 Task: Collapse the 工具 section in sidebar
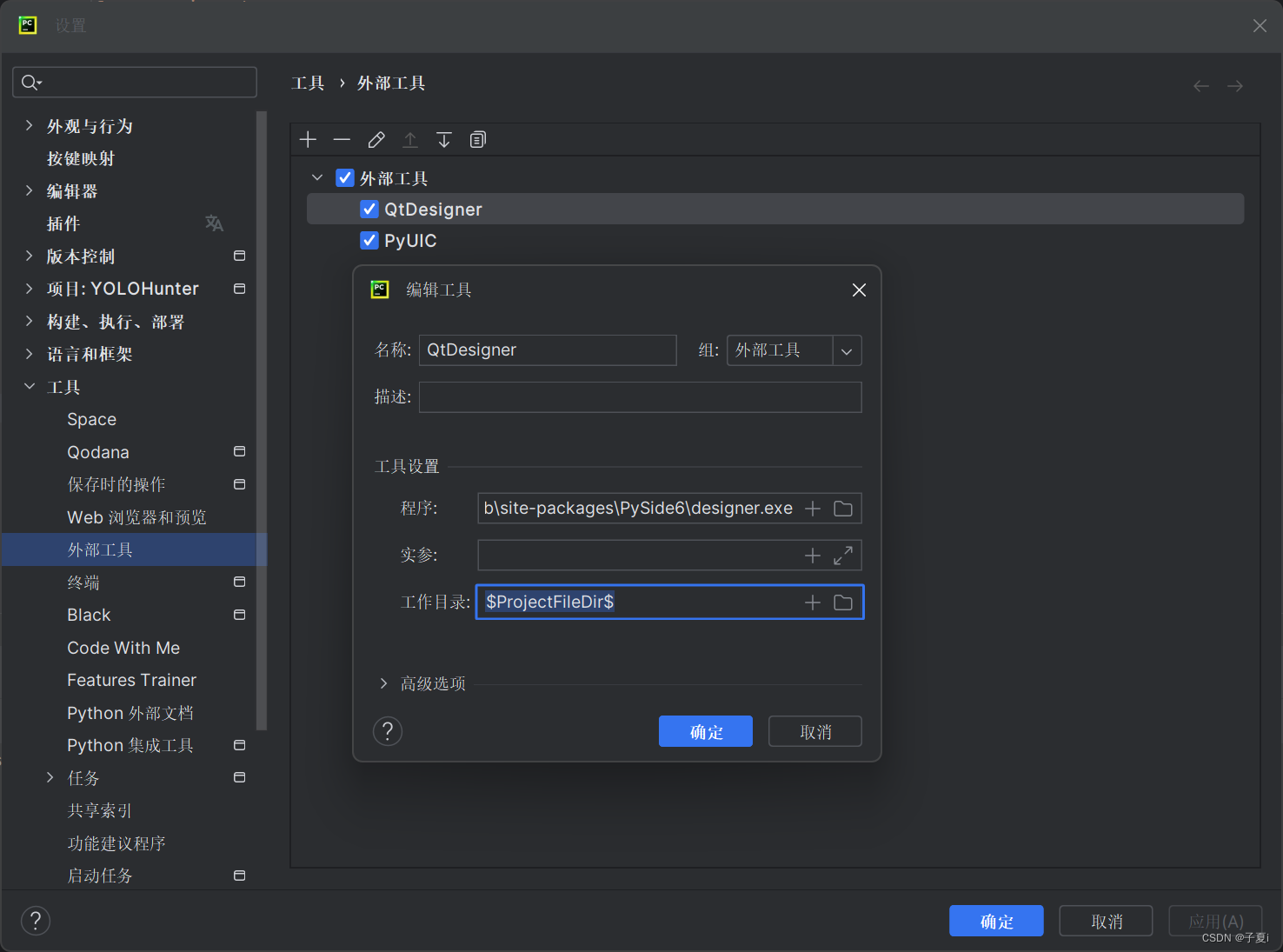30,387
